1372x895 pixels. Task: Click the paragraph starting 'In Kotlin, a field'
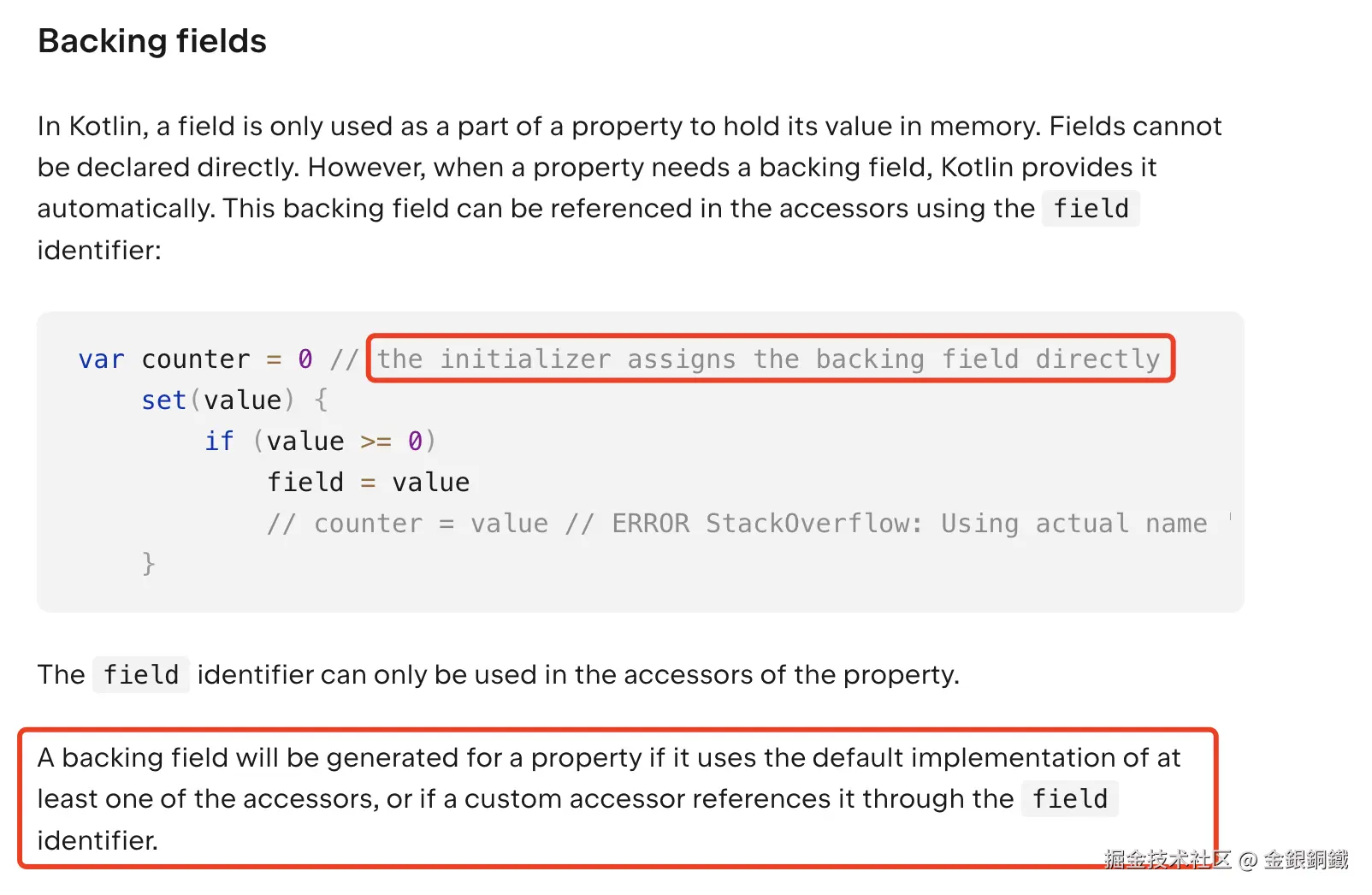point(630,187)
